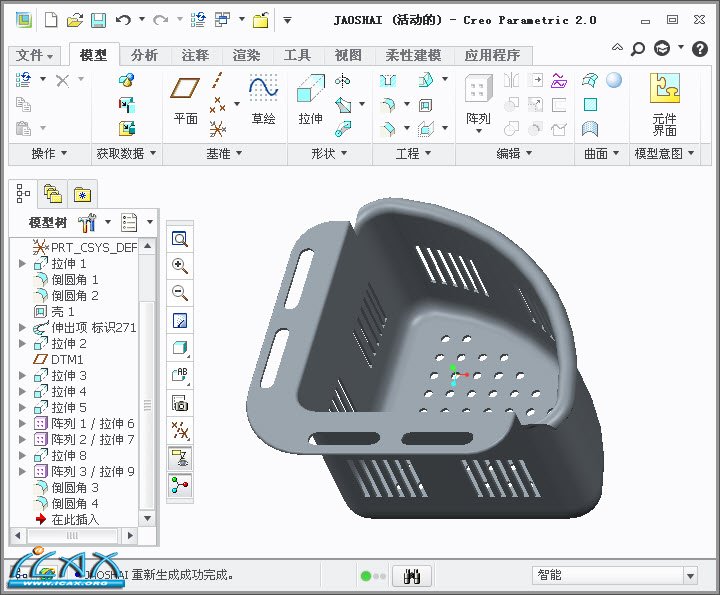
Task: Switch to the 工具 tab
Action: coord(297,56)
